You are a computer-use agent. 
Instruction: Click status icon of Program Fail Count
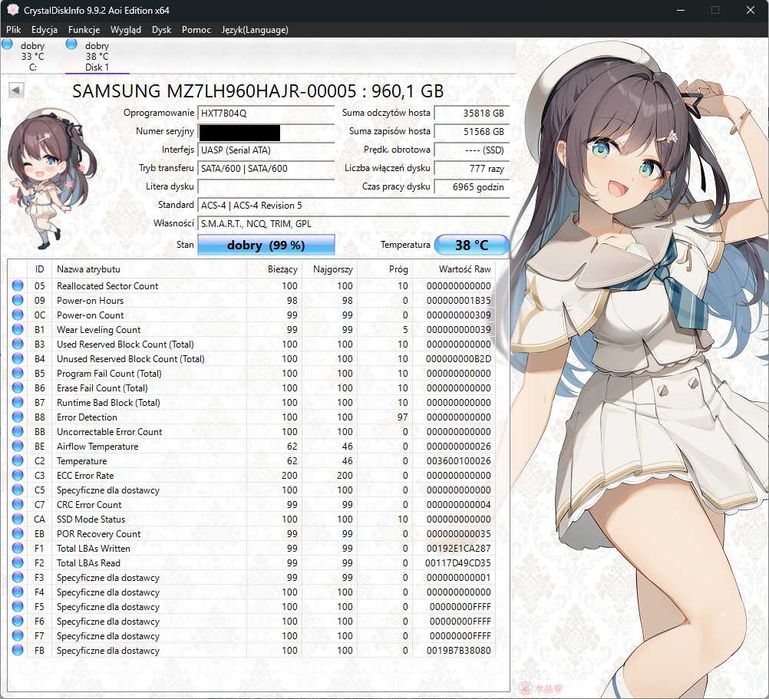click(18, 373)
